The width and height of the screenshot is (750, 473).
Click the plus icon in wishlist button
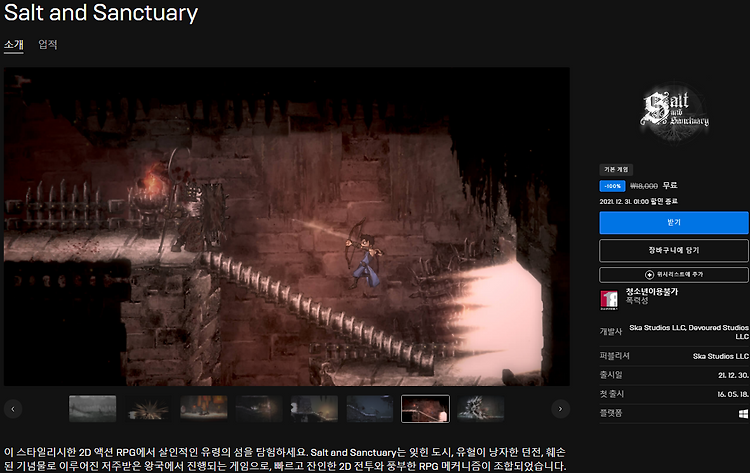click(x=649, y=275)
